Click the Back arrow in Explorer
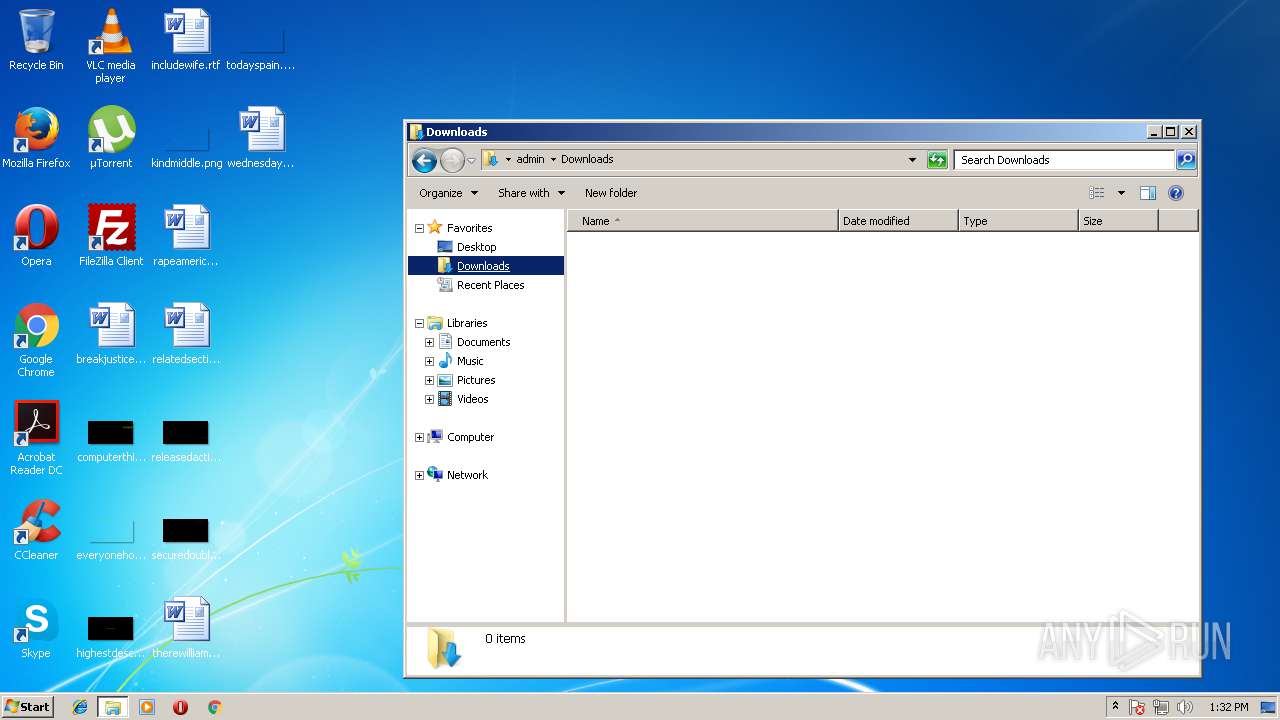The width and height of the screenshot is (1280, 720). coord(424,160)
